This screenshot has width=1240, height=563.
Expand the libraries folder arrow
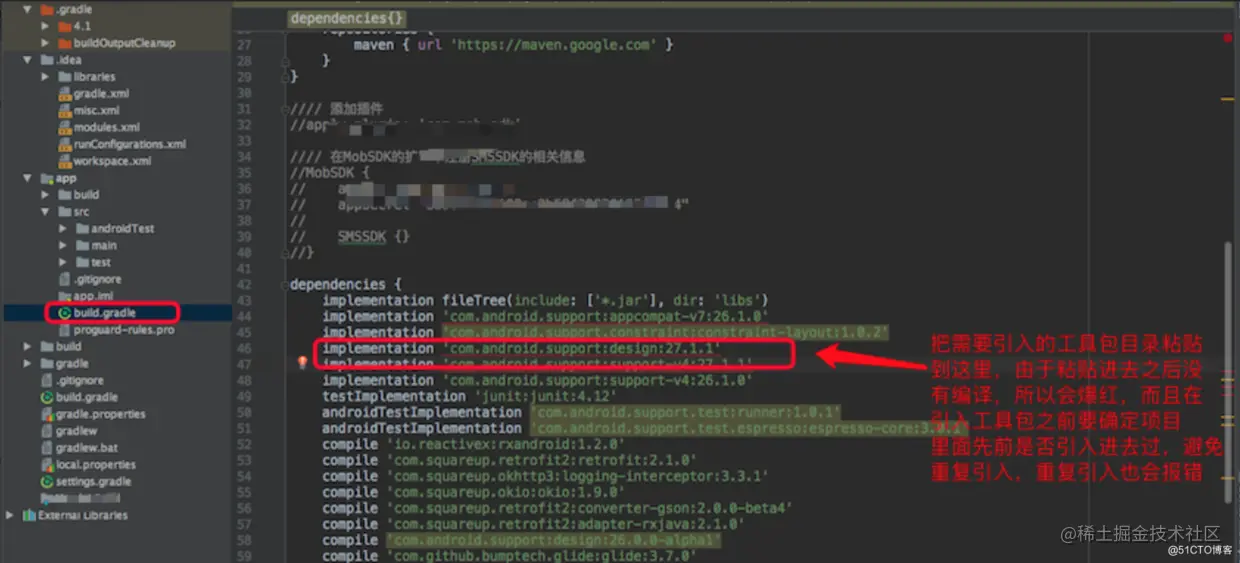point(45,77)
